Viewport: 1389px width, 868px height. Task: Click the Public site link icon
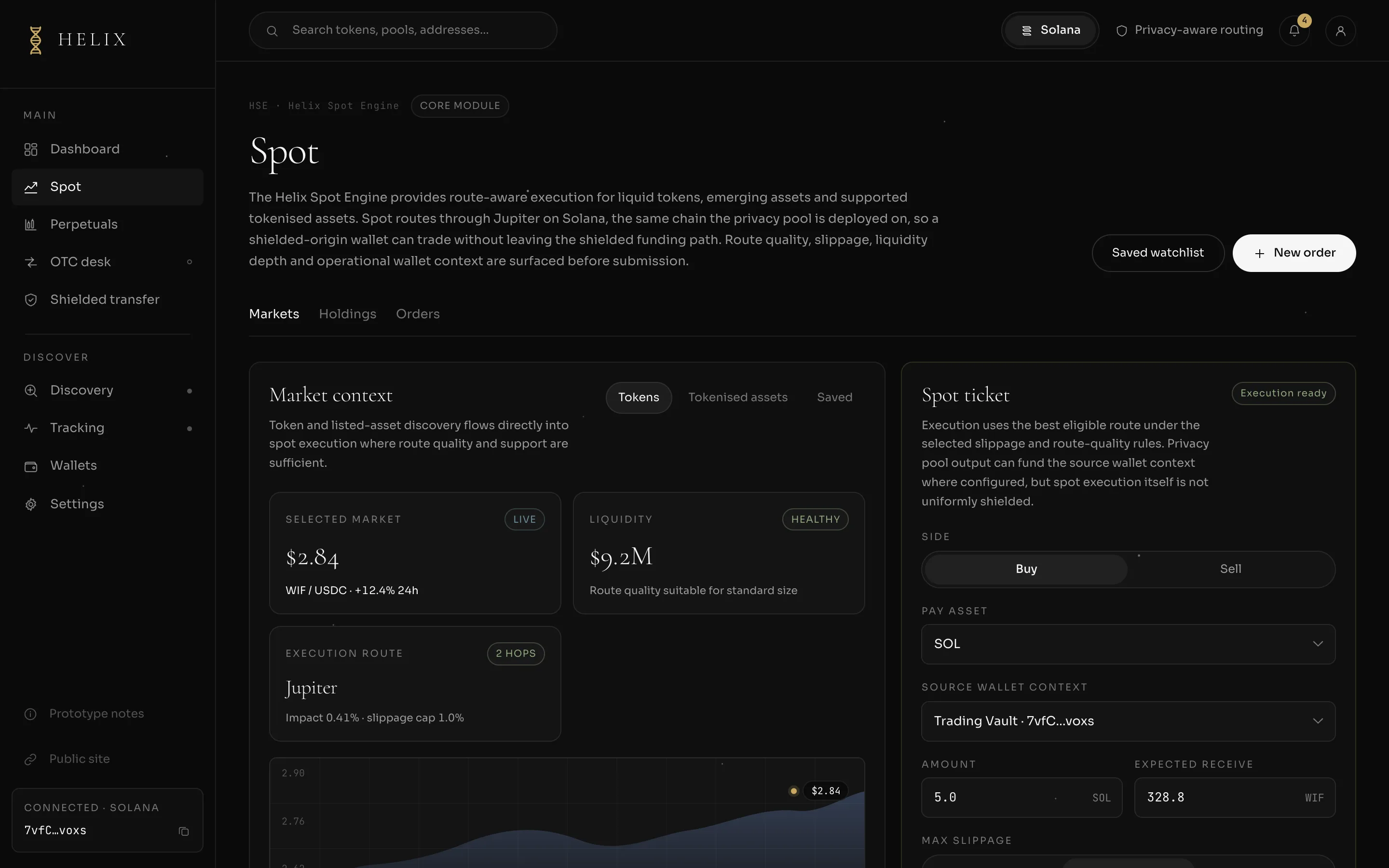30,759
